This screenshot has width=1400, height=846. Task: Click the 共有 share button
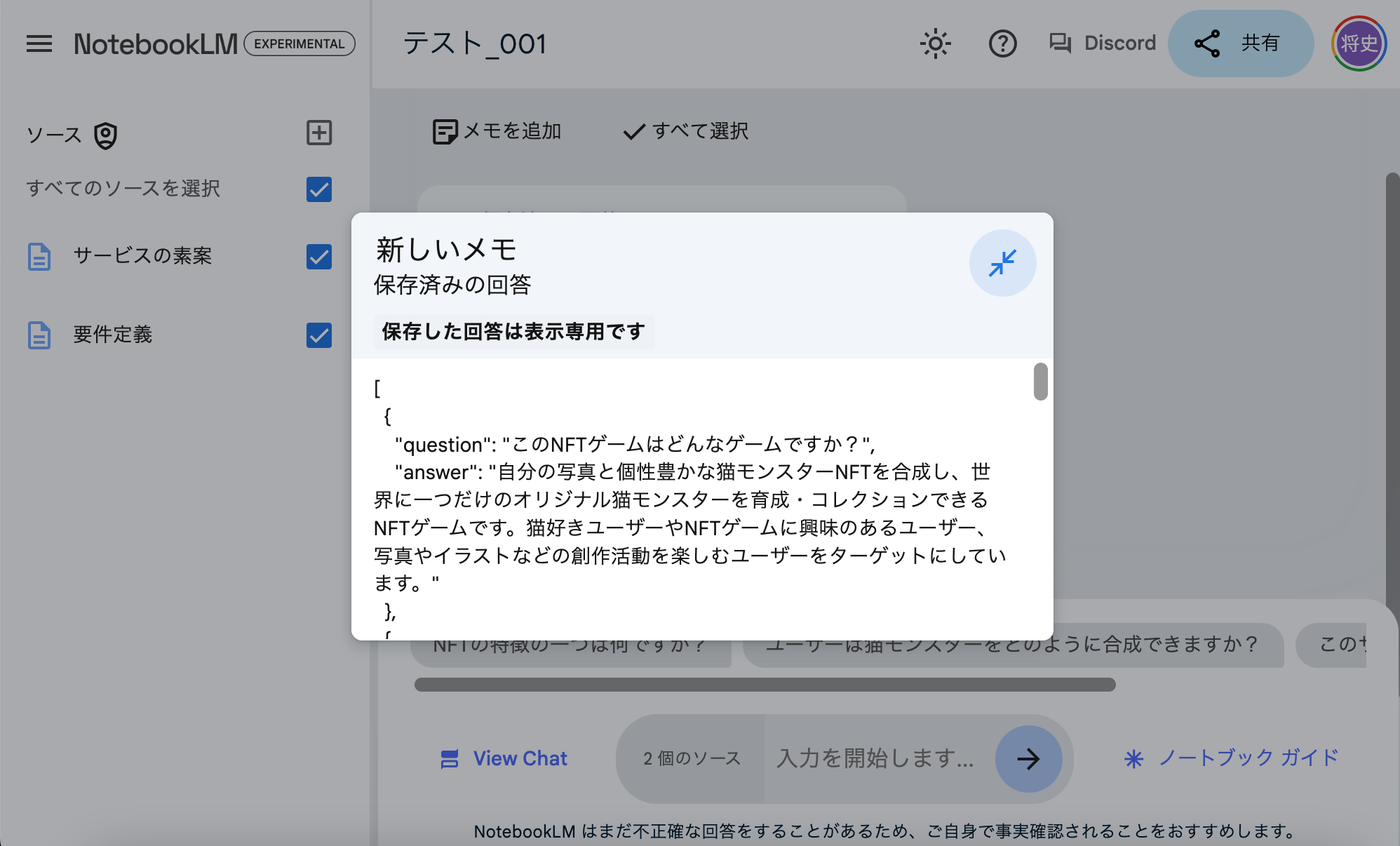(1240, 43)
